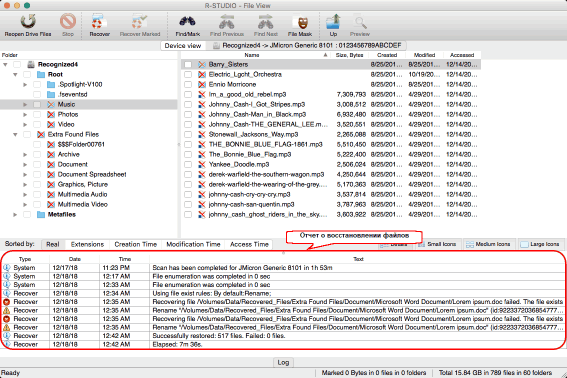Image resolution: width=567 pixels, height=378 pixels.
Task: Switch to Large Icons view
Action: coord(541,244)
